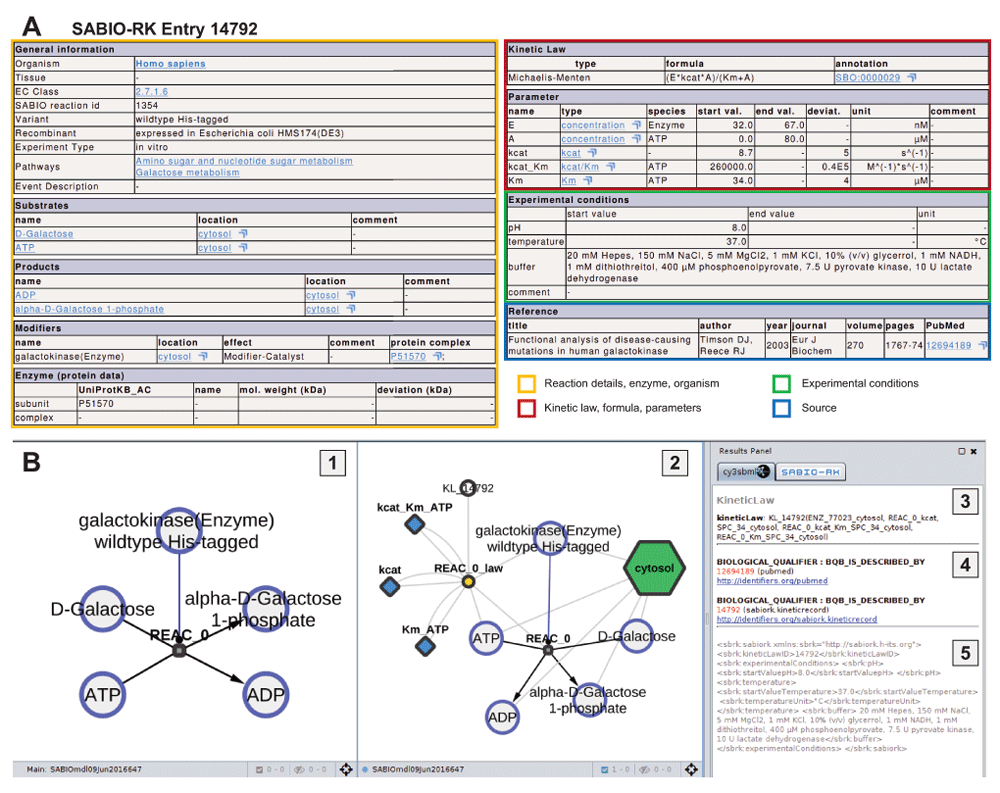Select the REAC_0 reaction node in Main view
This screenshot has height=793, width=1000.
(x=179, y=650)
